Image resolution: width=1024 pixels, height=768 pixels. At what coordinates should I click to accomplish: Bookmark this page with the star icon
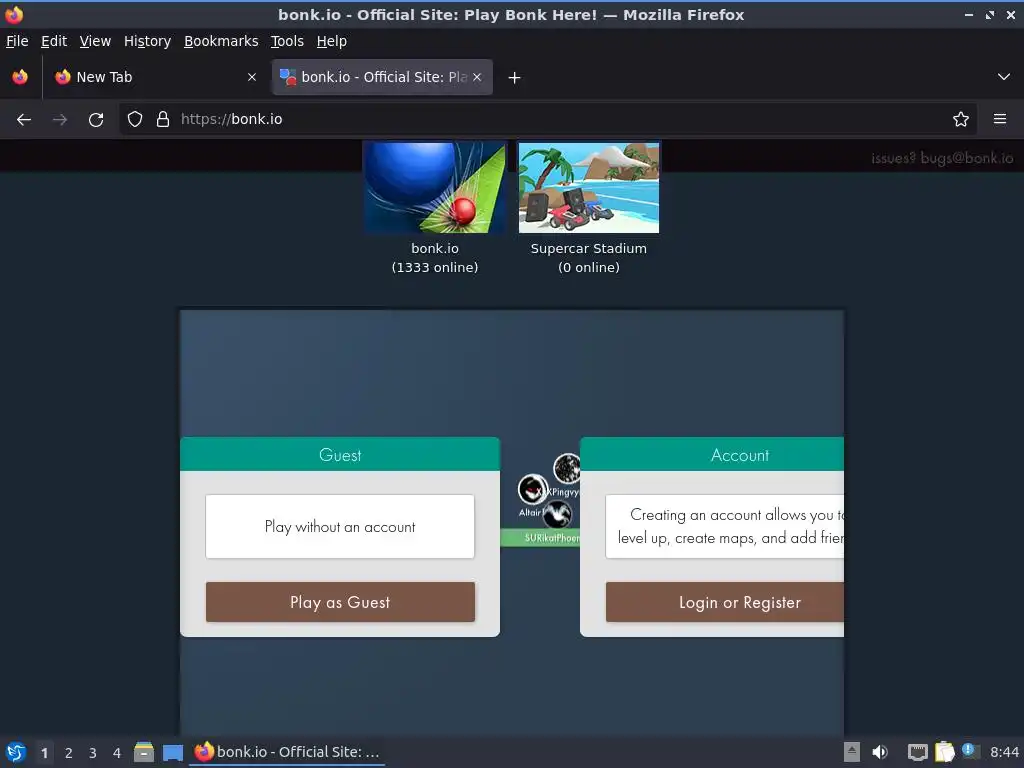click(x=961, y=120)
